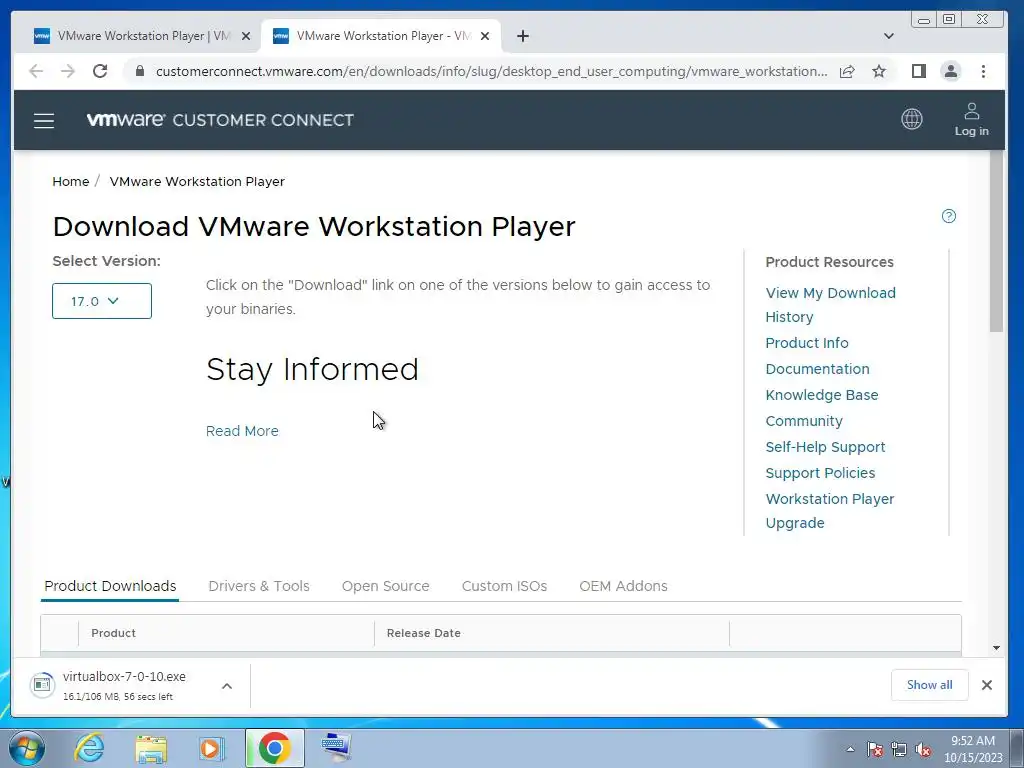Open Workstation Player Upgrade link
Image resolution: width=1024 pixels, height=768 pixels.
(x=829, y=511)
